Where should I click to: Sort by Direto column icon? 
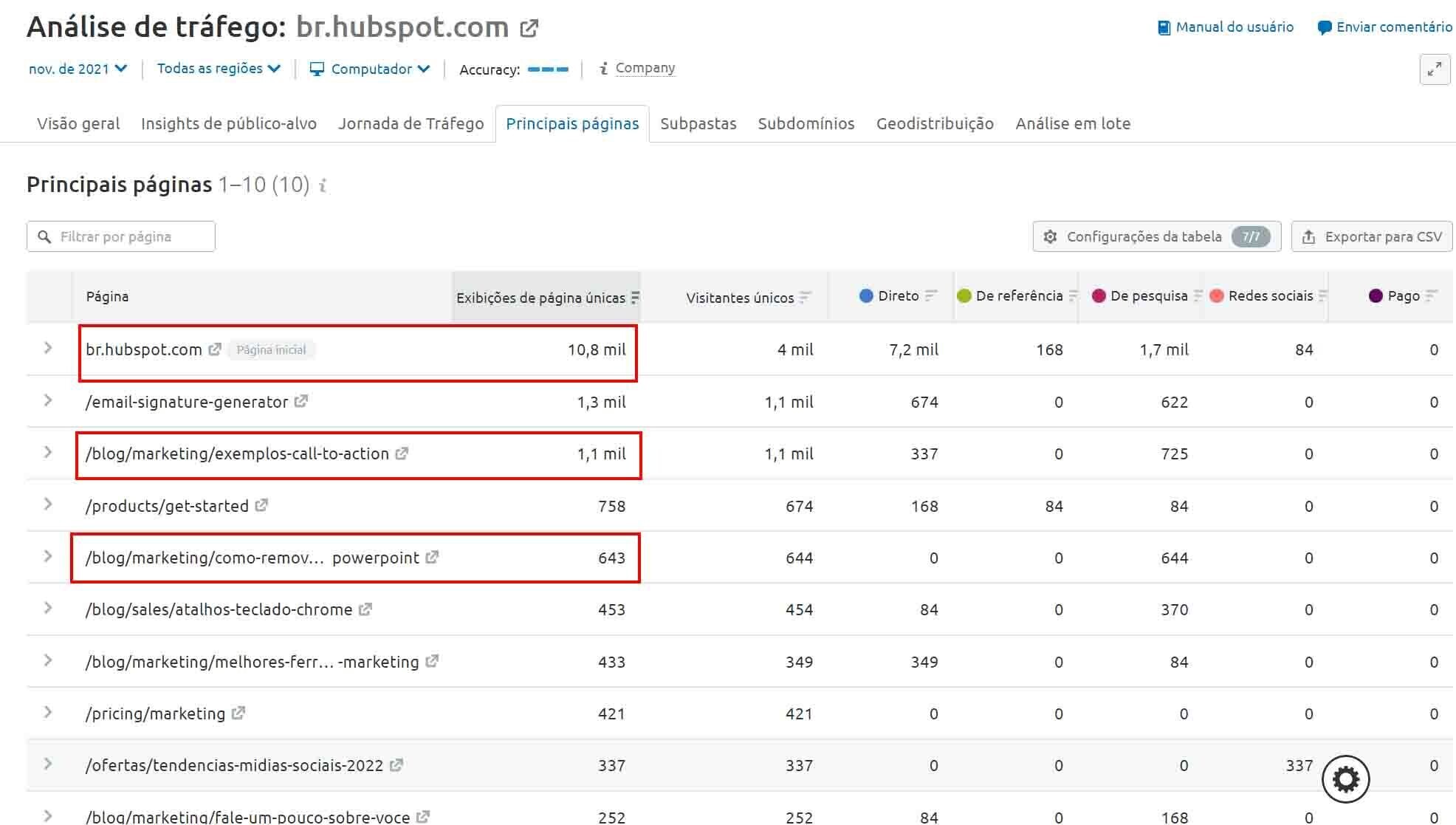pyautogui.click(x=930, y=295)
